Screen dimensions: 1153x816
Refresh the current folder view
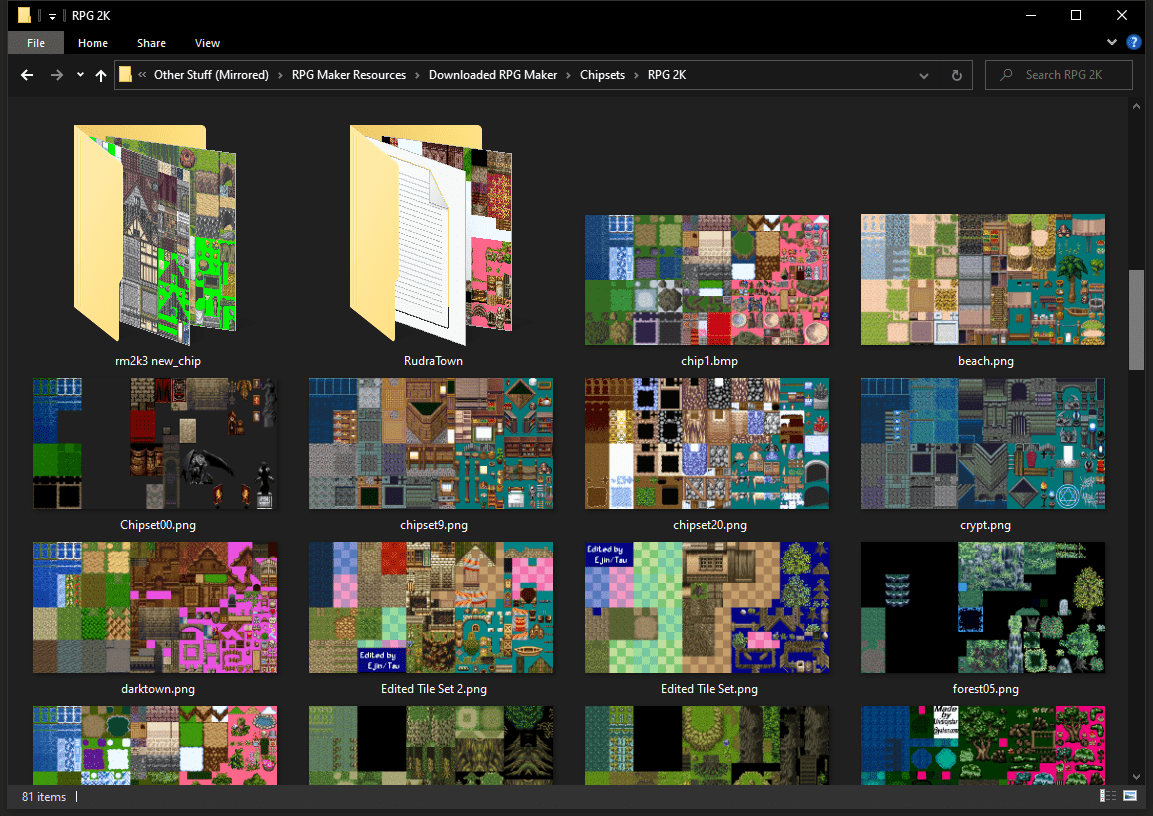[x=956, y=75]
